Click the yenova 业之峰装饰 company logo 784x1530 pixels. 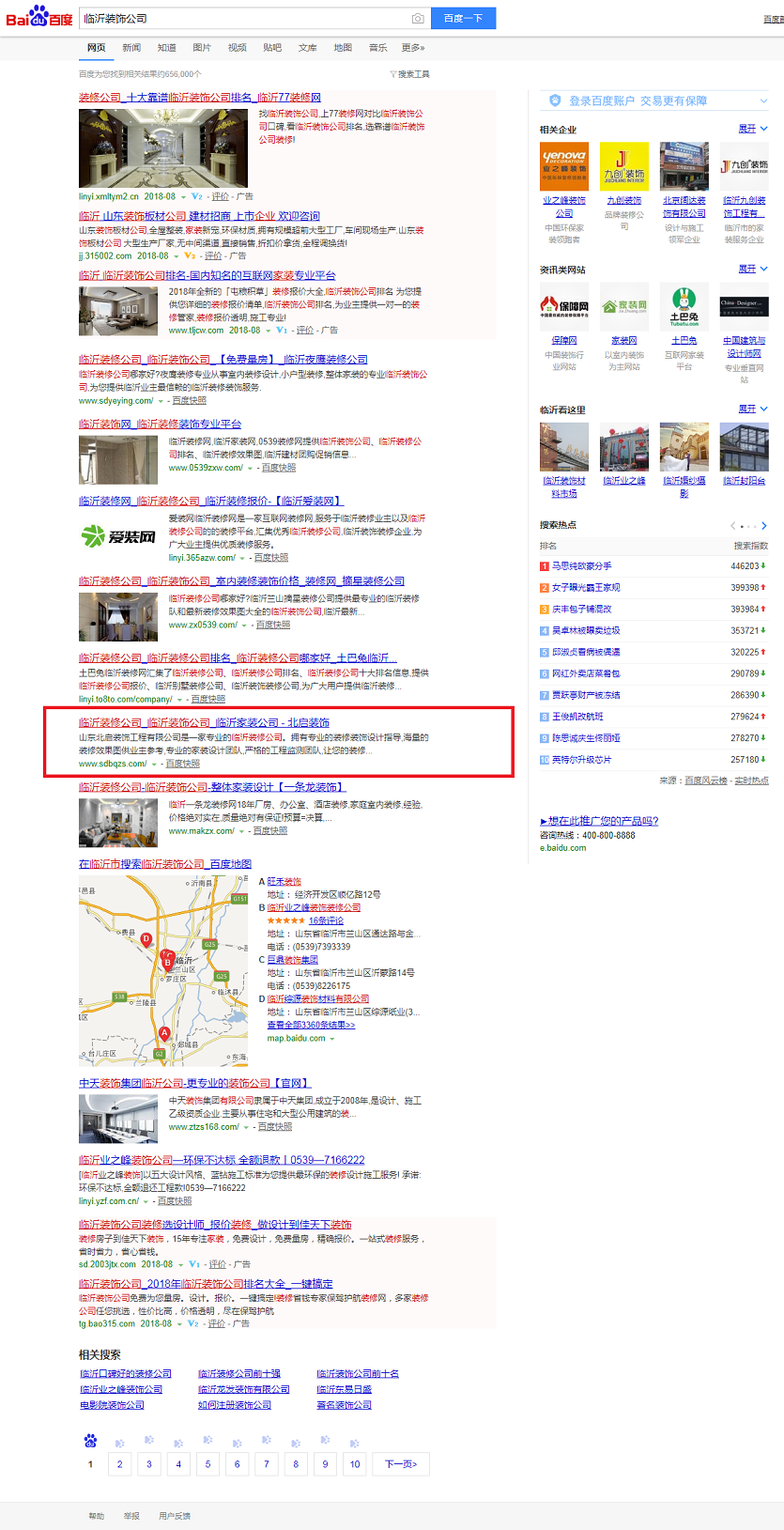564,166
